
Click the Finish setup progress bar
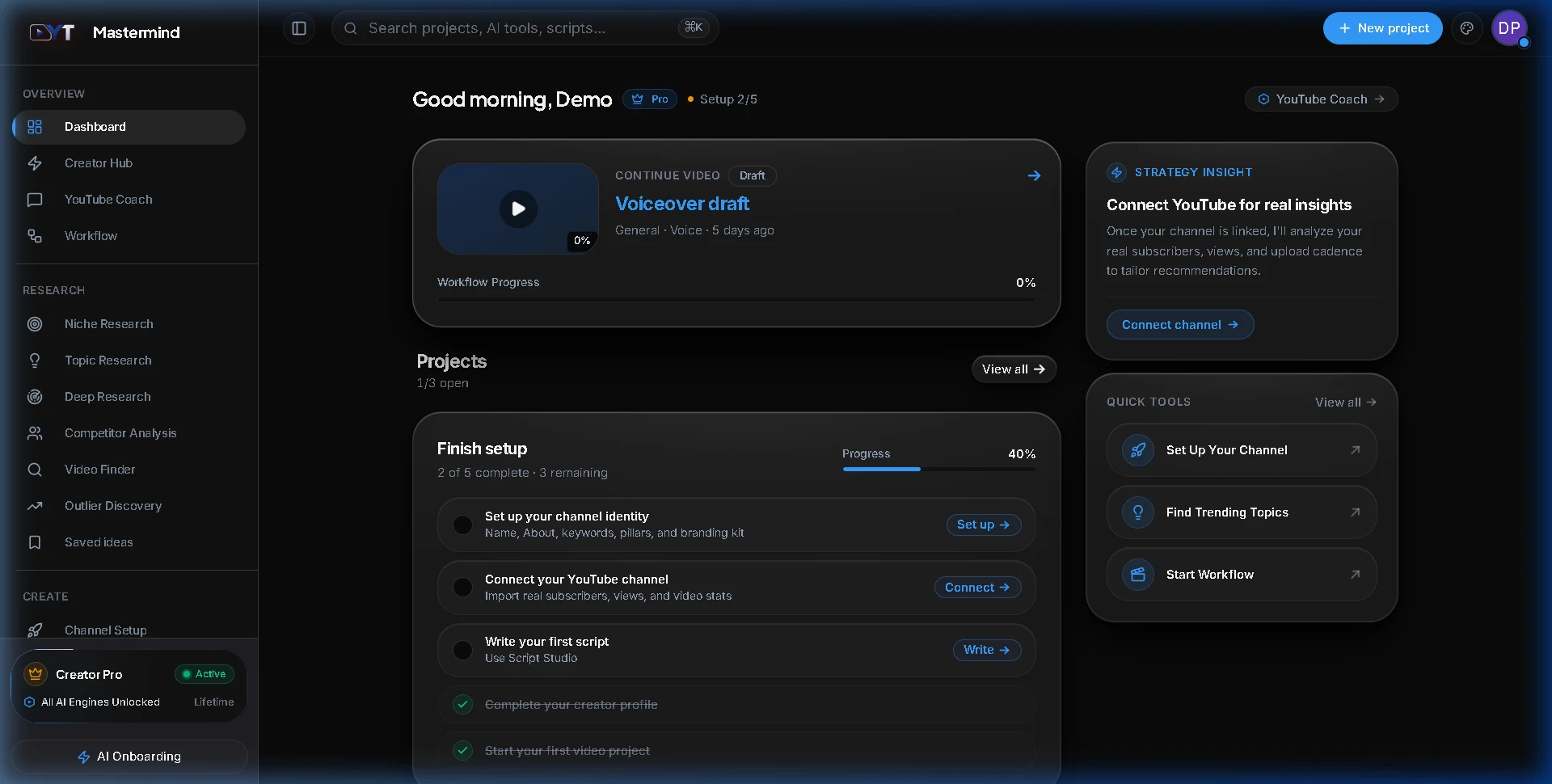pyautogui.click(x=938, y=469)
